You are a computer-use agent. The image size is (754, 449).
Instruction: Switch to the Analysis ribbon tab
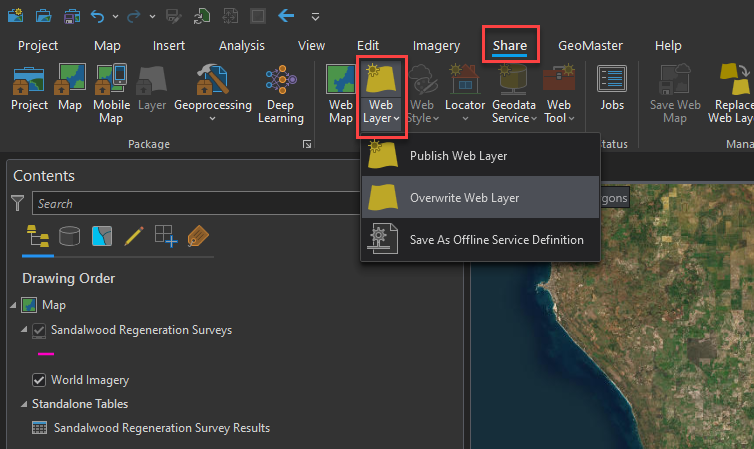pyautogui.click(x=241, y=45)
